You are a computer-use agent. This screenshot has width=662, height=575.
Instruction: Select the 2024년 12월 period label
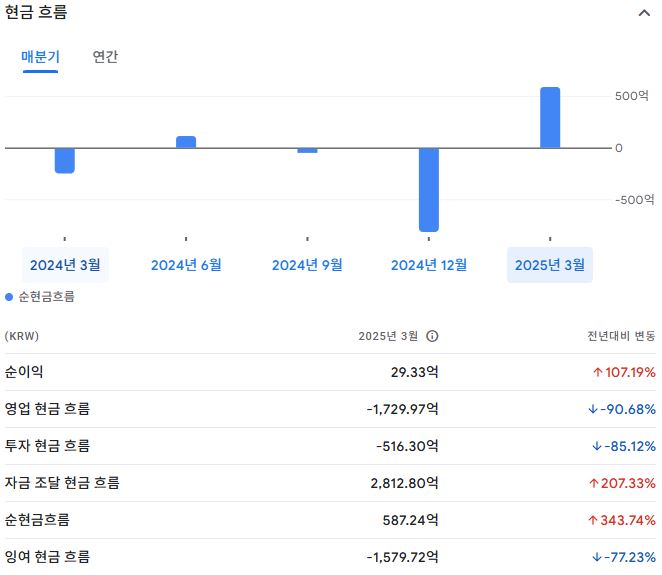[x=429, y=265]
